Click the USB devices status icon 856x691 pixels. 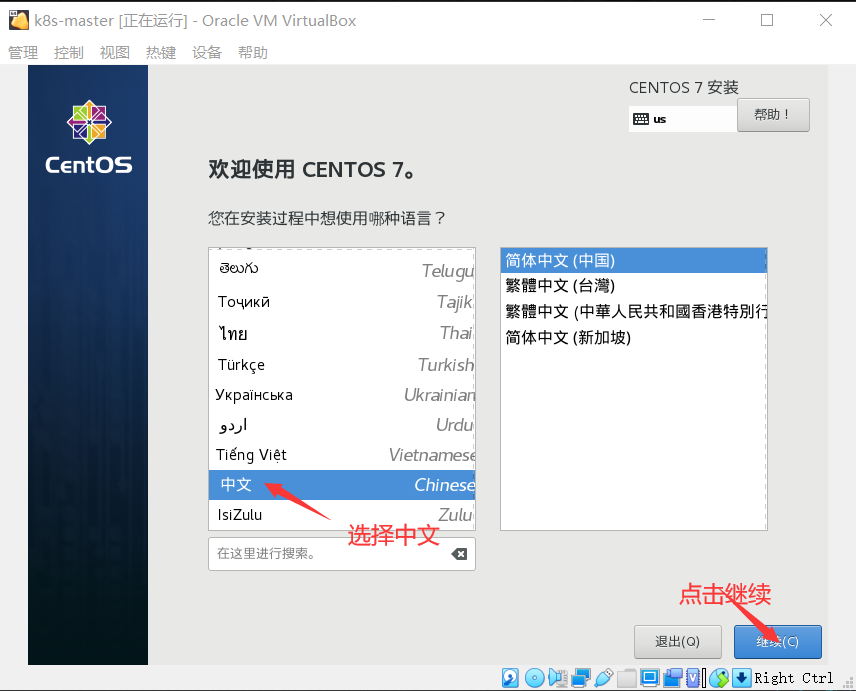(x=604, y=677)
